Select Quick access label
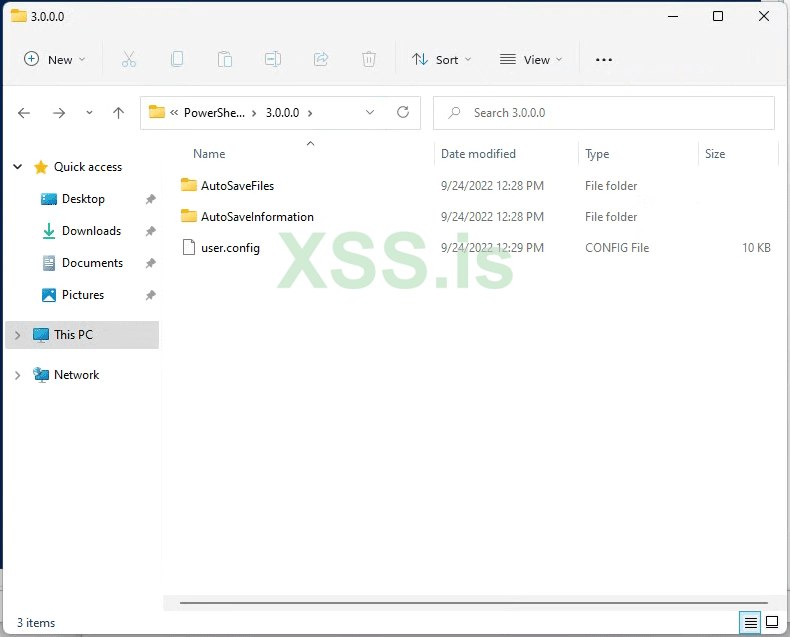The image size is (790, 637). pos(88,167)
